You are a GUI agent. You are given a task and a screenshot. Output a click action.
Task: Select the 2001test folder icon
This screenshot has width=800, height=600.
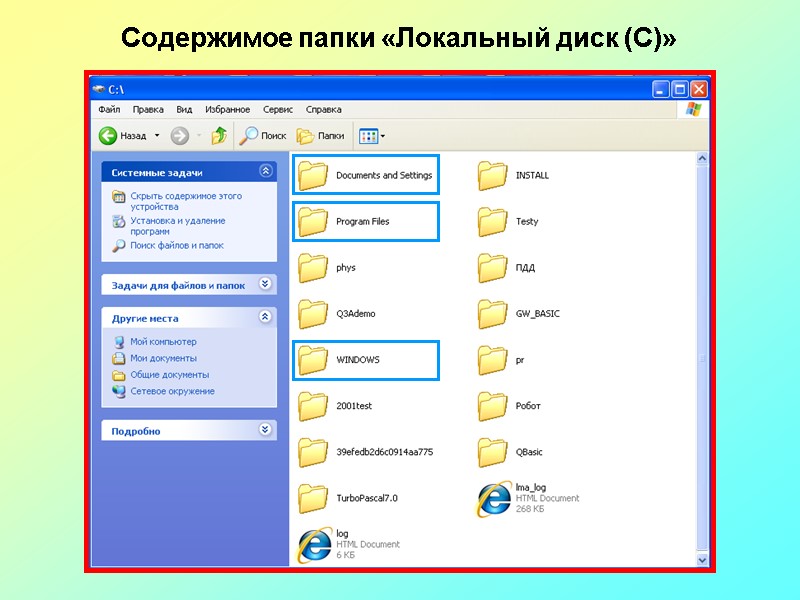point(312,406)
